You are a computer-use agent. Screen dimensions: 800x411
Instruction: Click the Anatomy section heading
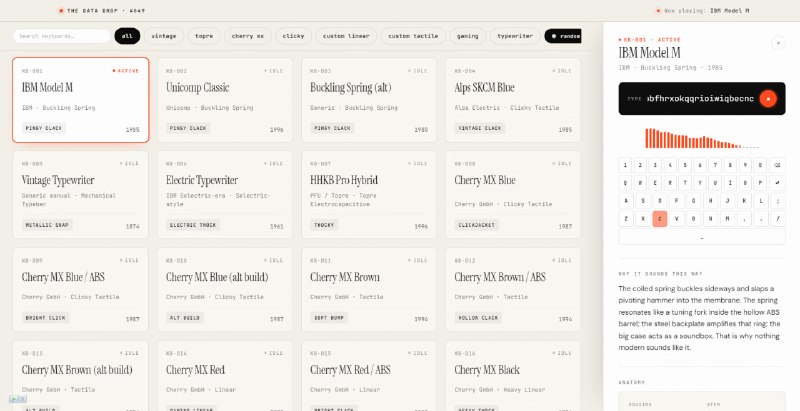(x=632, y=382)
